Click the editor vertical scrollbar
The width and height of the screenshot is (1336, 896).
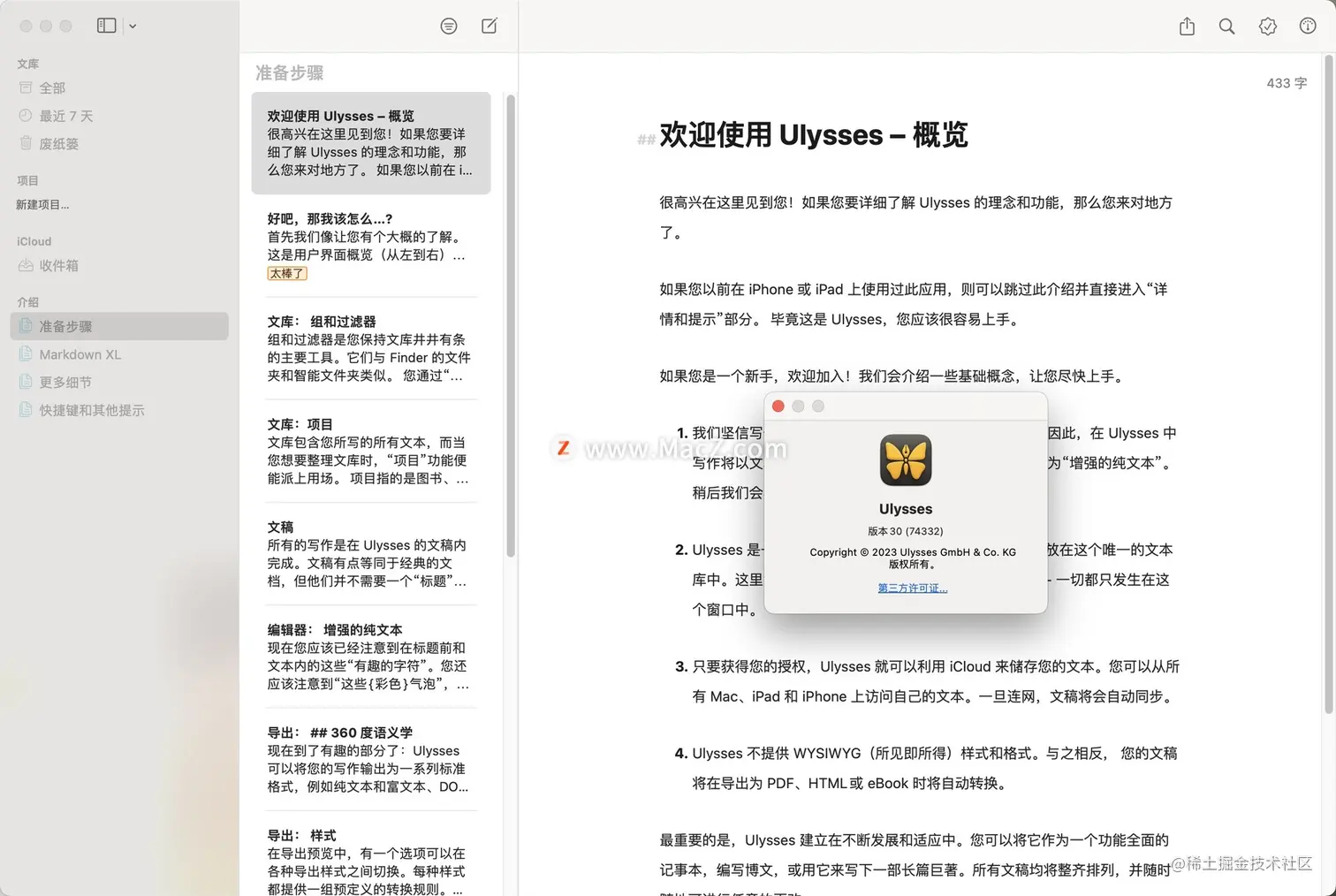pyautogui.click(x=1328, y=383)
